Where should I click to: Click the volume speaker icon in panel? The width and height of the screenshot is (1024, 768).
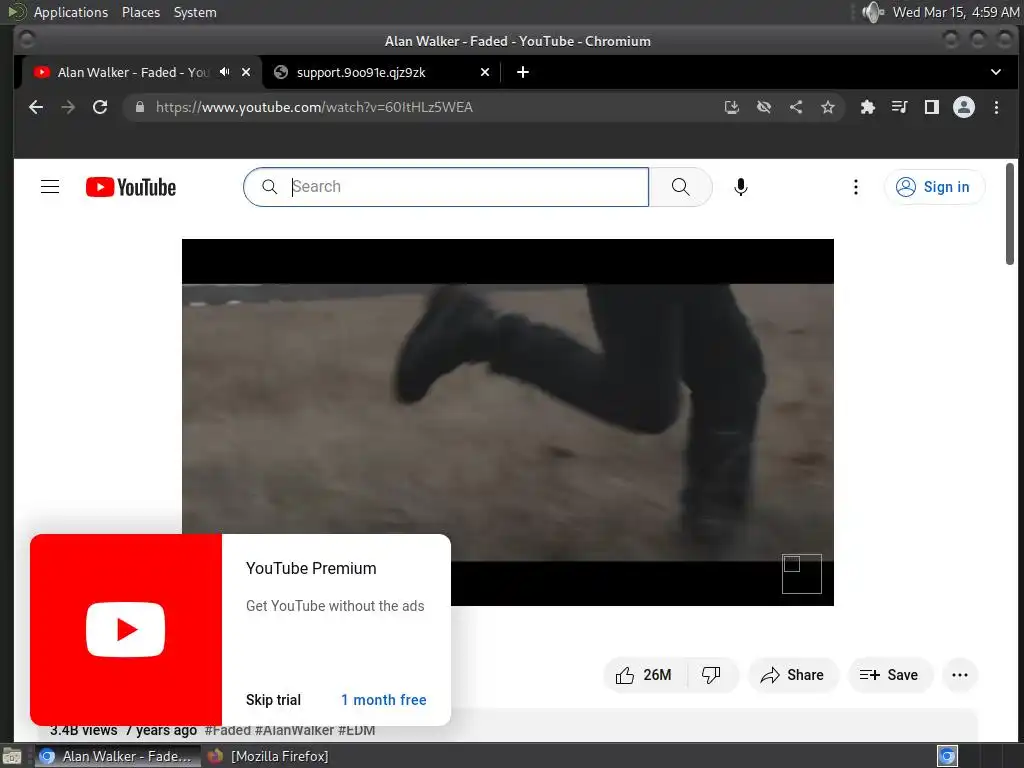click(872, 12)
